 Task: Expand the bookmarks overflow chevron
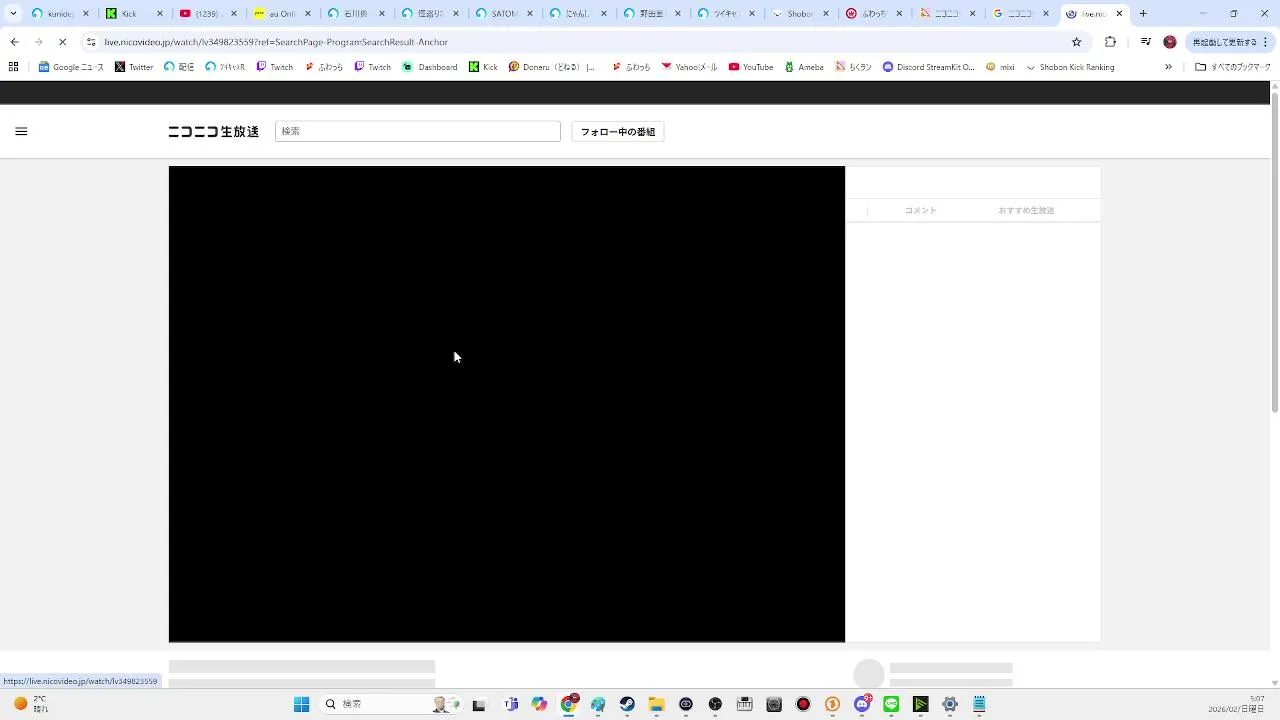click(x=1168, y=67)
